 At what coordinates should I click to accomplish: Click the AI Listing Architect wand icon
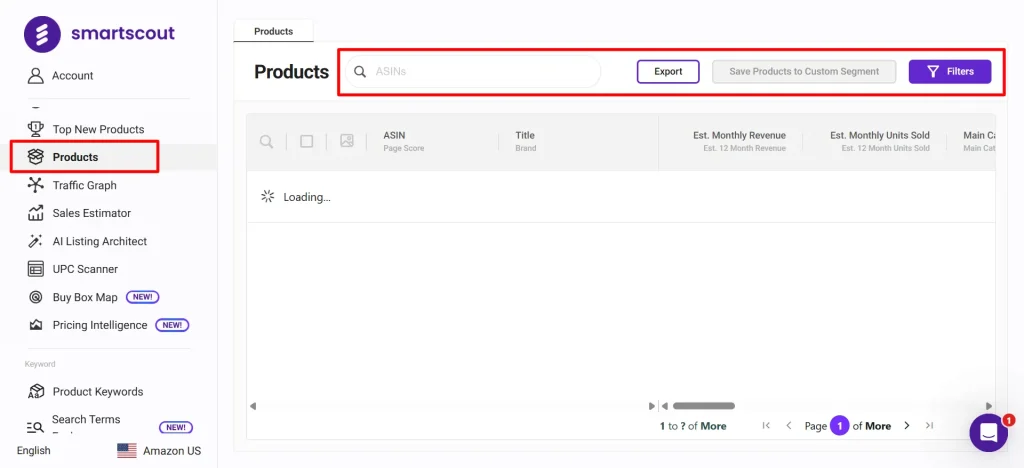[35, 241]
